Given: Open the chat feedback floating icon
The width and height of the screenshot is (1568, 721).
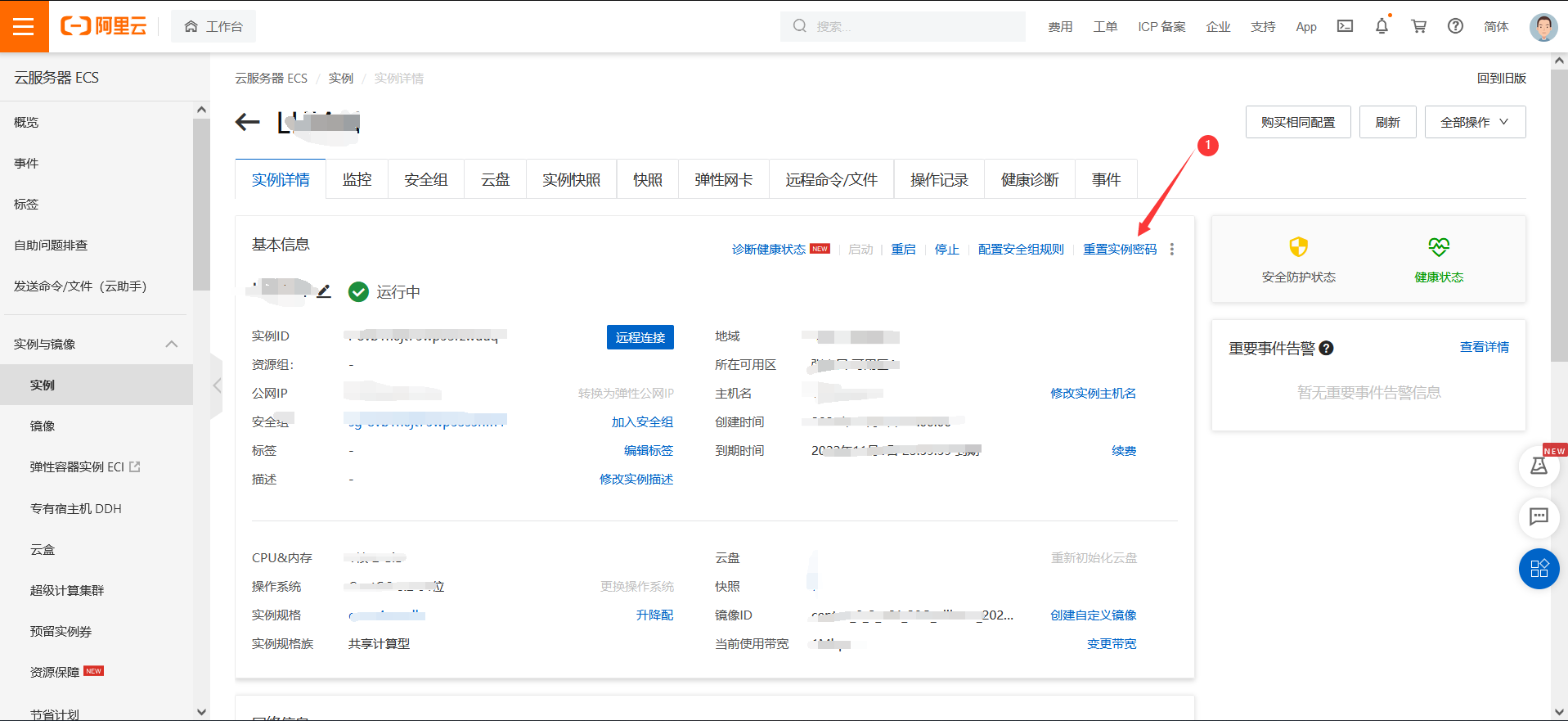Looking at the screenshot, I should coord(1539,516).
